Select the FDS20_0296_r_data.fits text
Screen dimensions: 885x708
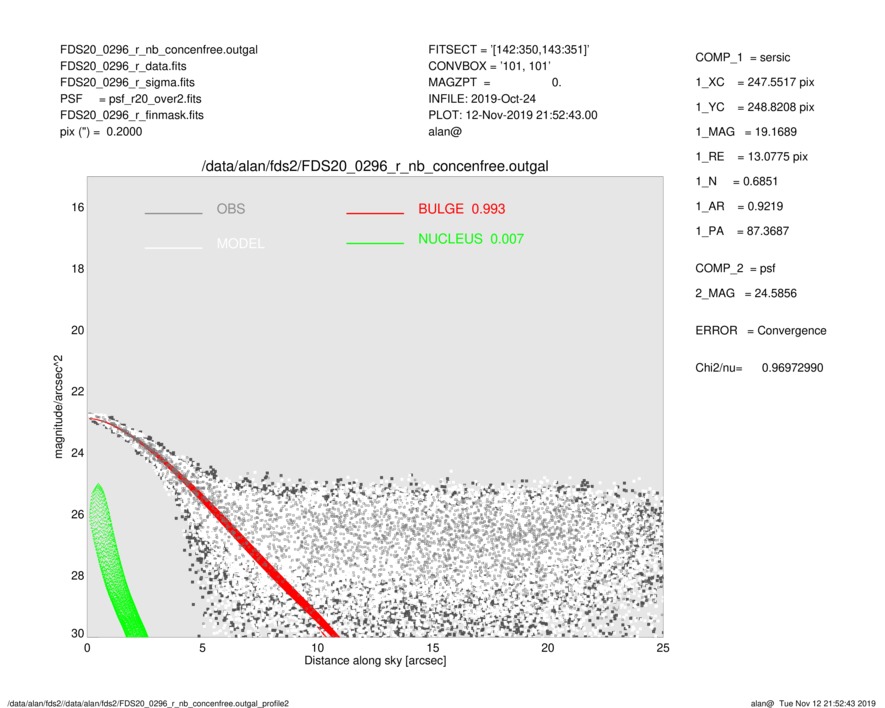(123, 66)
